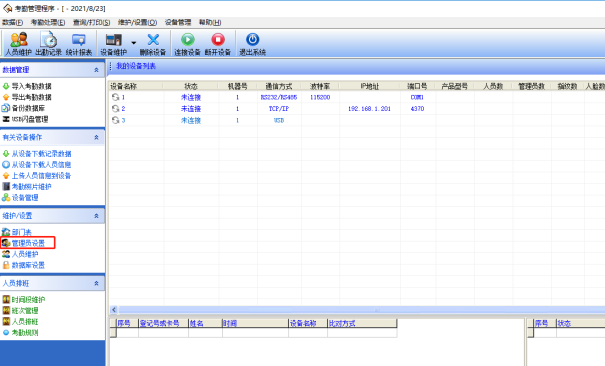Sort by IP地址 column header

click(370, 86)
